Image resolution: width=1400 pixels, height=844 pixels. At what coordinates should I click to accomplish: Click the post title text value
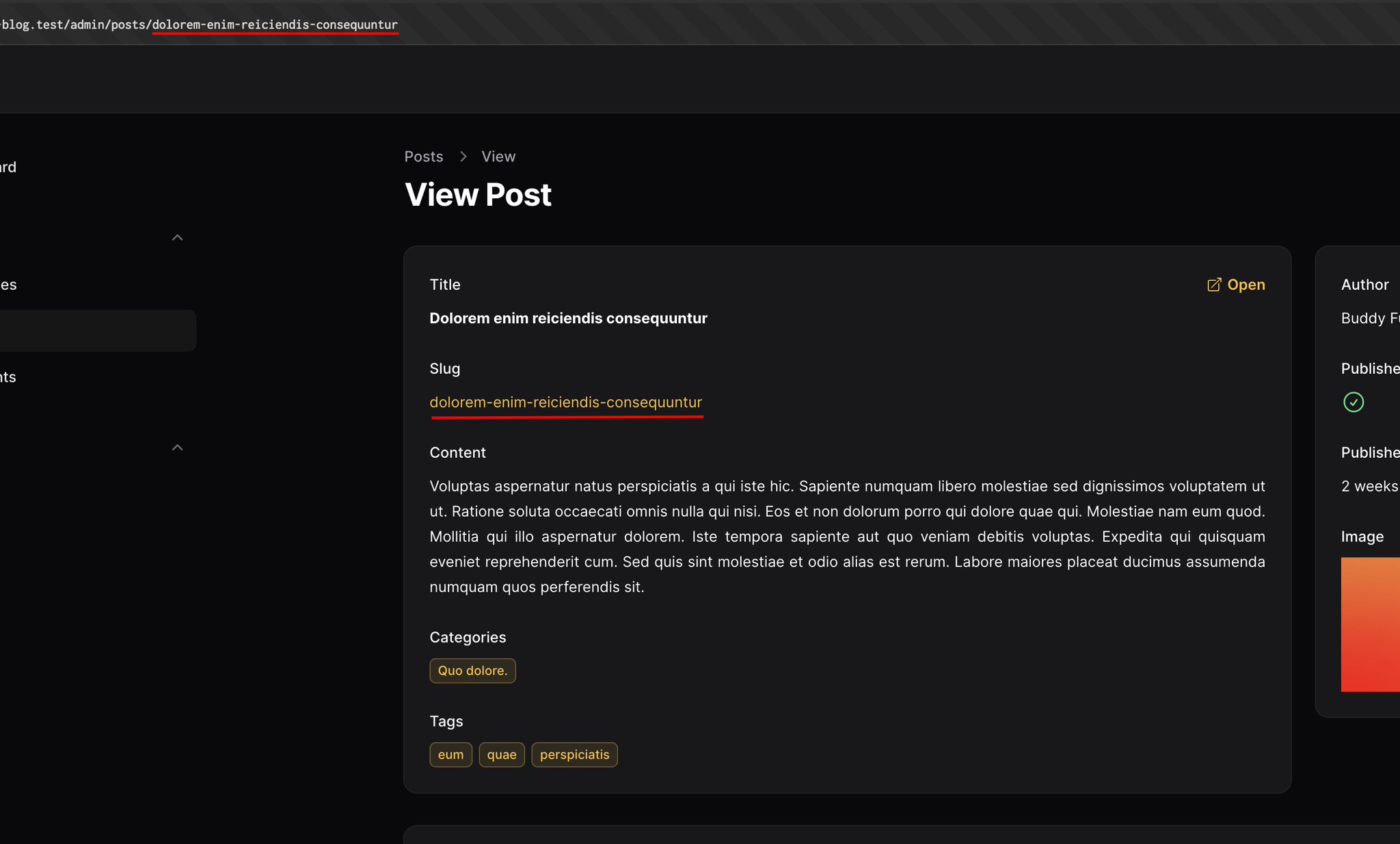[568, 318]
